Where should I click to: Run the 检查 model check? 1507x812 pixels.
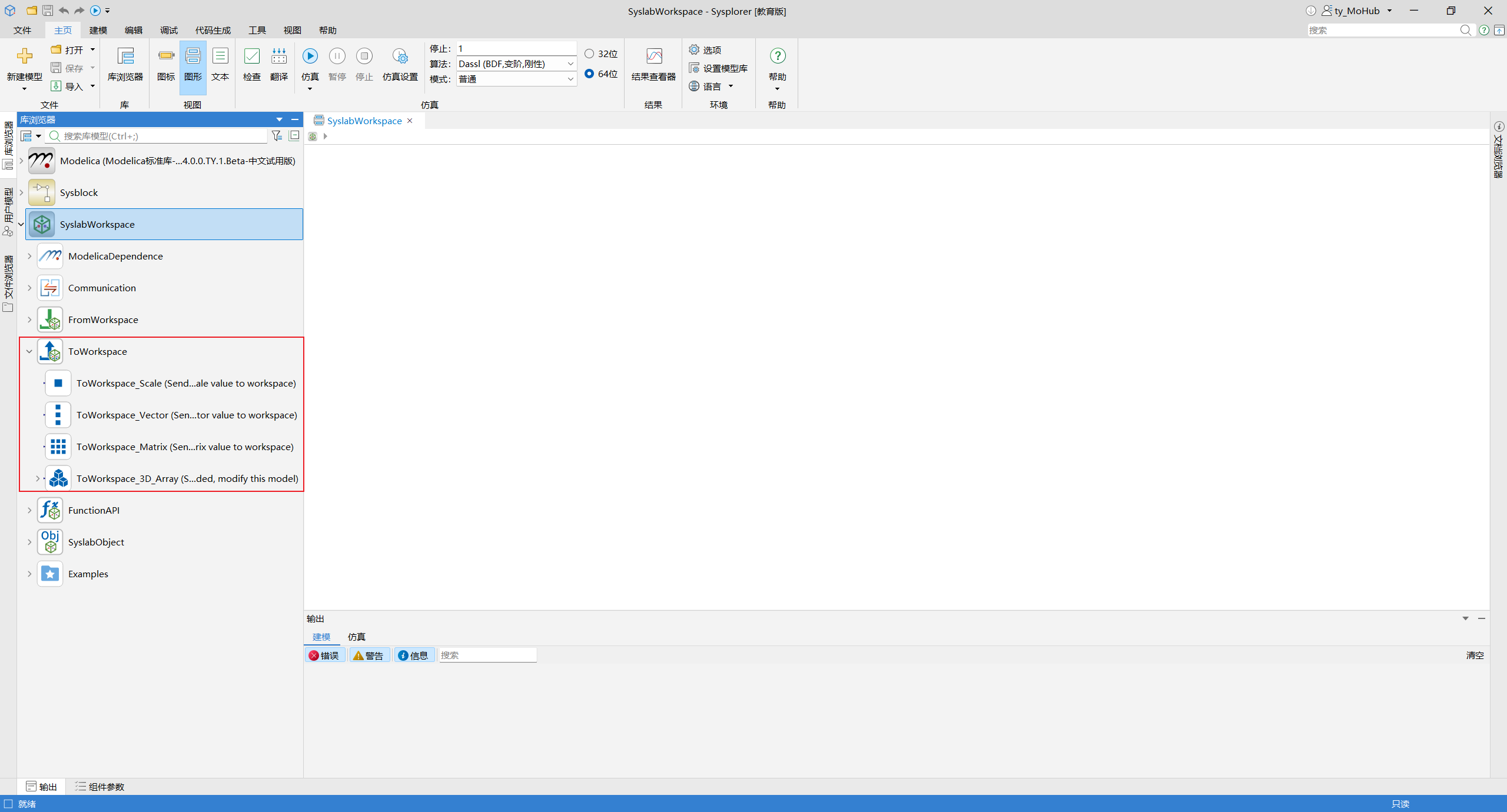tap(252, 56)
